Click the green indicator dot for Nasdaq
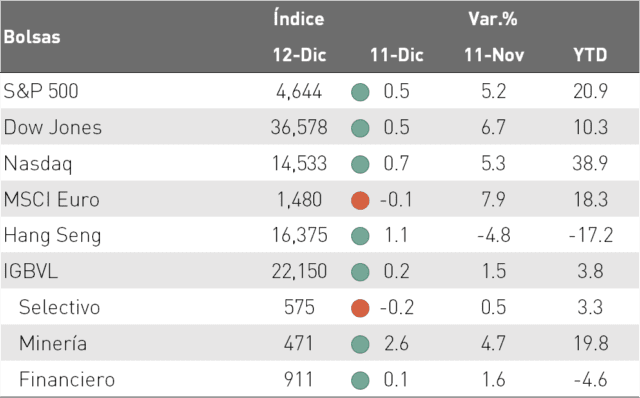 coord(360,164)
